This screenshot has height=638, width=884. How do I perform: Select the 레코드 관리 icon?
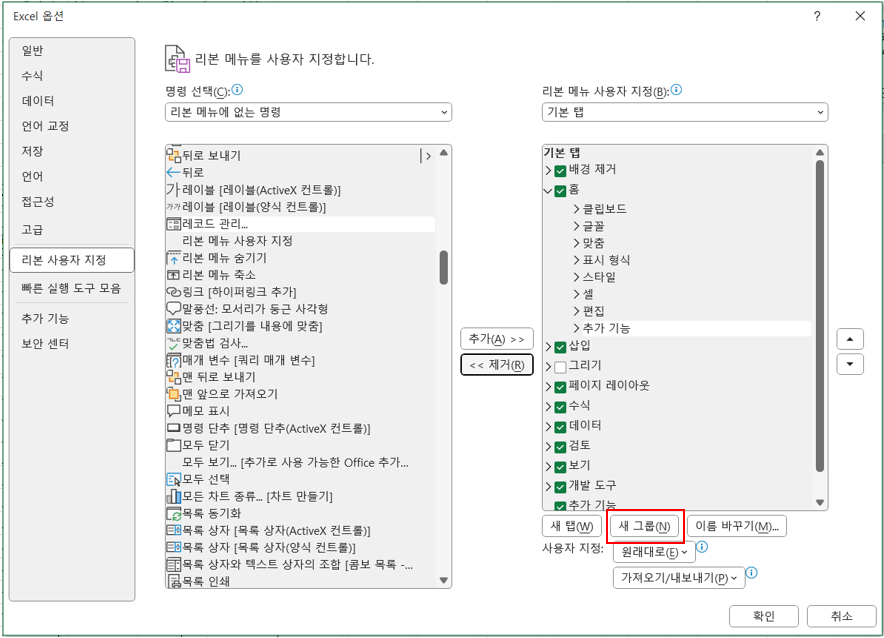pyautogui.click(x=174, y=224)
